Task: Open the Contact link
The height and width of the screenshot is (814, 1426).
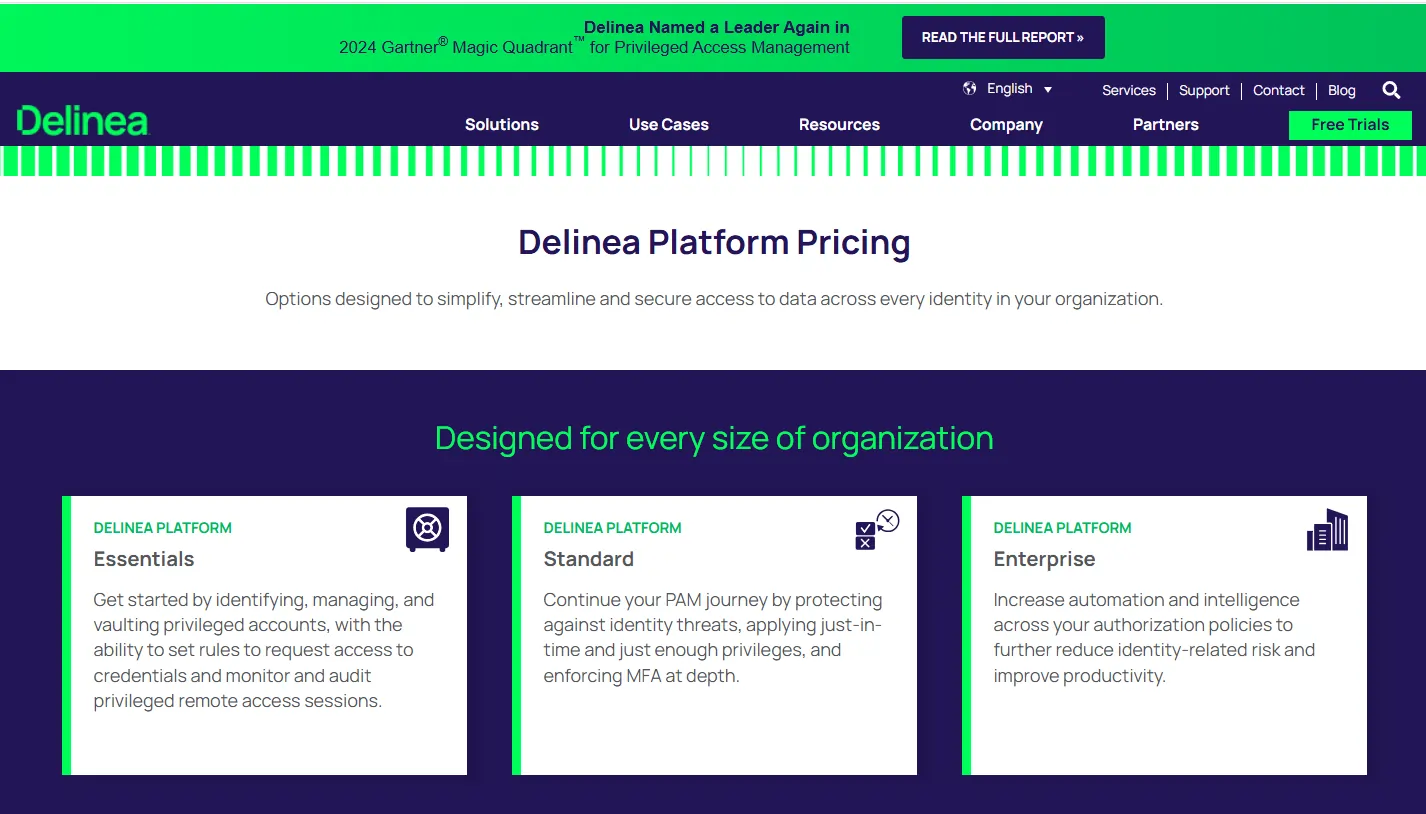Action: [x=1279, y=90]
